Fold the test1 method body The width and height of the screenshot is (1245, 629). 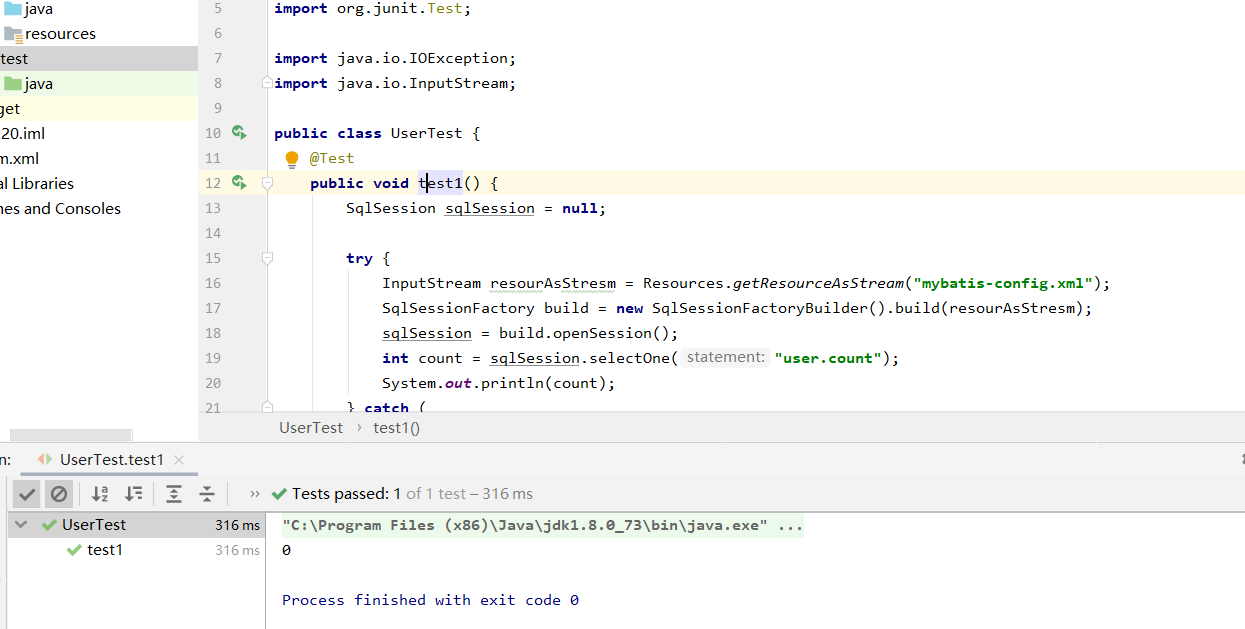[x=267, y=183]
